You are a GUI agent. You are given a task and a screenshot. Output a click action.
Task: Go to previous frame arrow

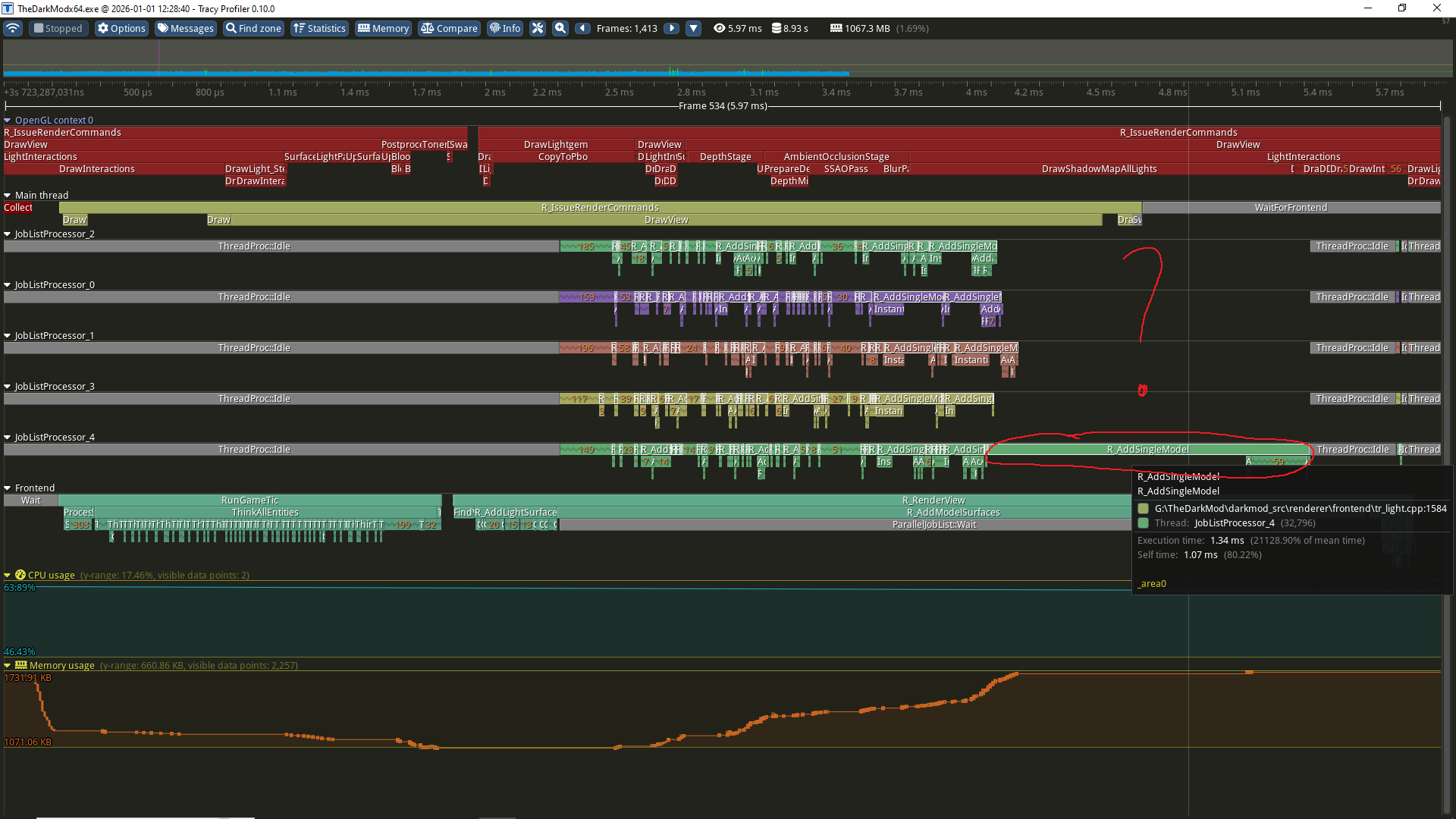(x=582, y=28)
